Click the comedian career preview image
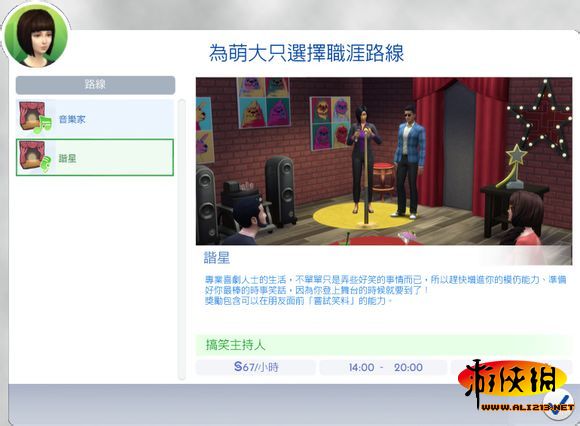580x426 pixels. pyautogui.click(x=384, y=161)
